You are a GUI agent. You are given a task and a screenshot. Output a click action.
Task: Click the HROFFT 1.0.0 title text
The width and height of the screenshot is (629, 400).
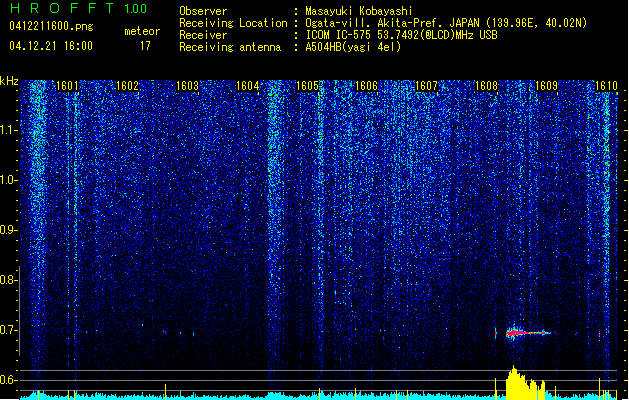pyautogui.click(x=78, y=8)
